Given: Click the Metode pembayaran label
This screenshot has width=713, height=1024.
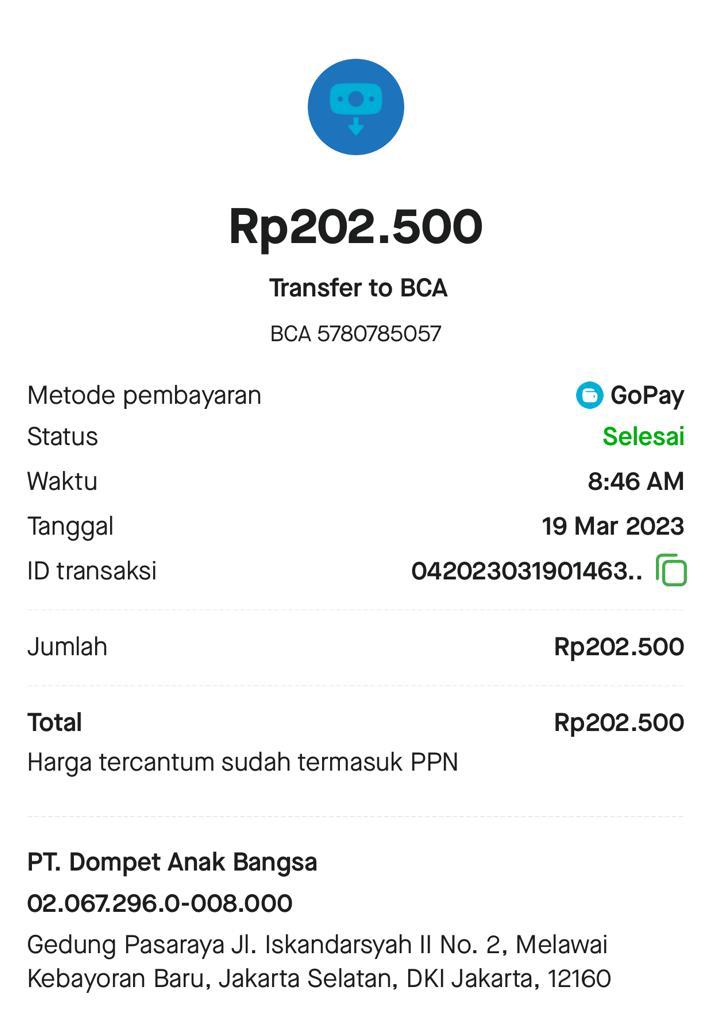Looking at the screenshot, I should 144,395.
